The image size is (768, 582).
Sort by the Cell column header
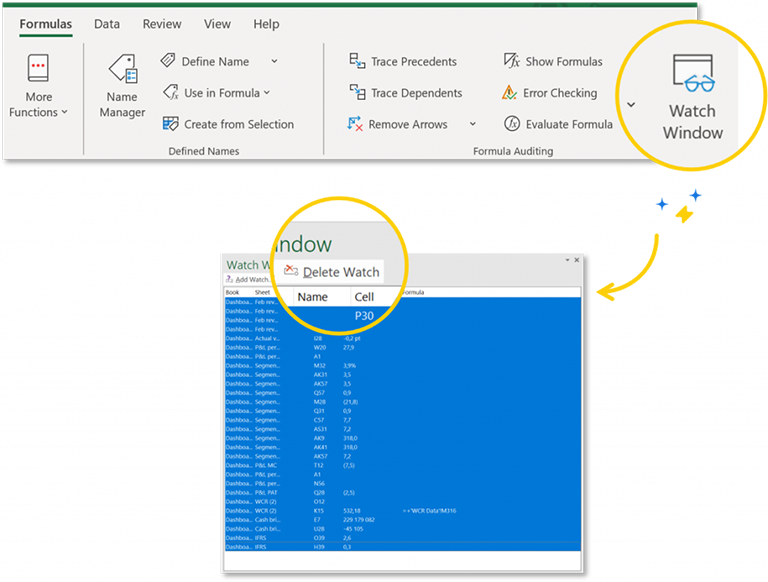(364, 297)
